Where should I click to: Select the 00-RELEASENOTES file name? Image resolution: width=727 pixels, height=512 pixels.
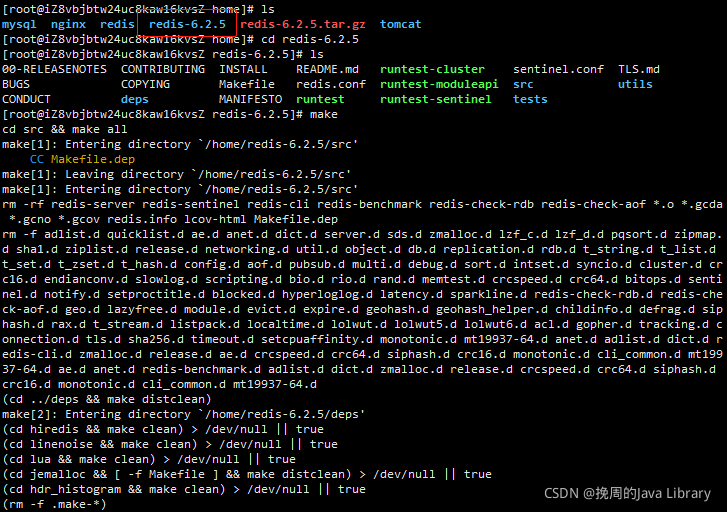pyautogui.click(x=54, y=69)
